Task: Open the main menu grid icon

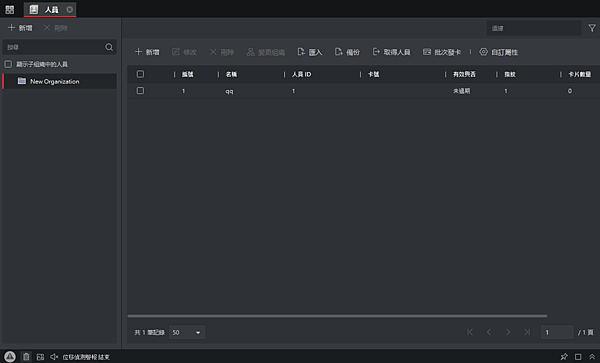Action: [x=10, y=10]
